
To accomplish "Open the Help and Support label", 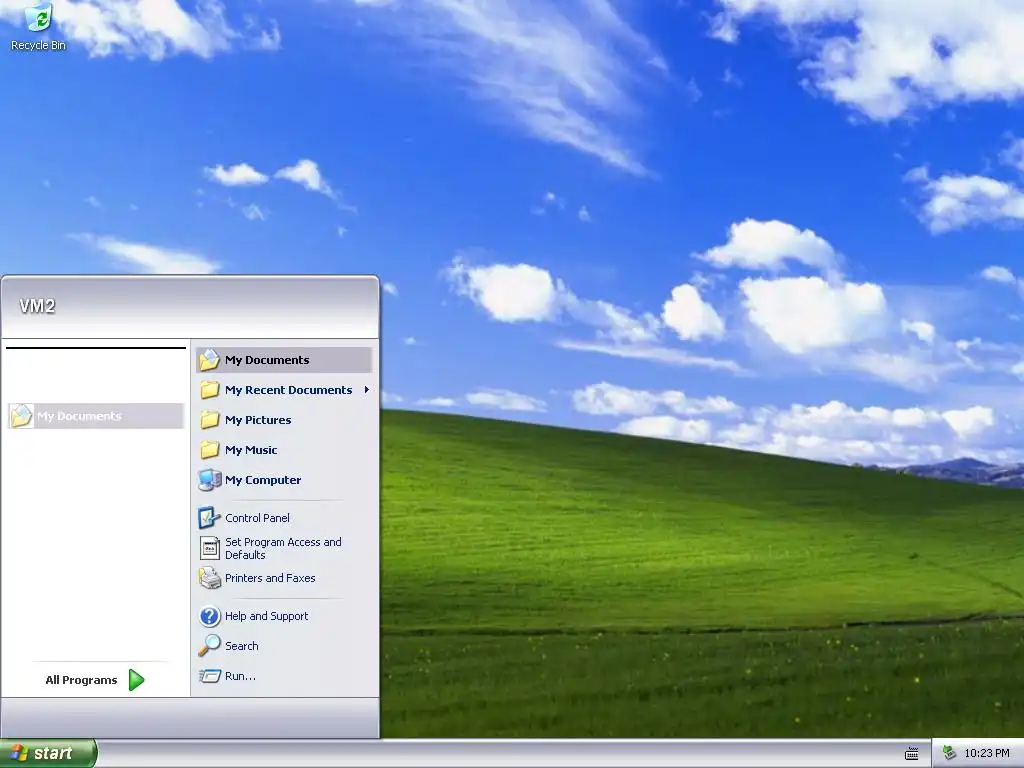I will (x=266, y=616).
